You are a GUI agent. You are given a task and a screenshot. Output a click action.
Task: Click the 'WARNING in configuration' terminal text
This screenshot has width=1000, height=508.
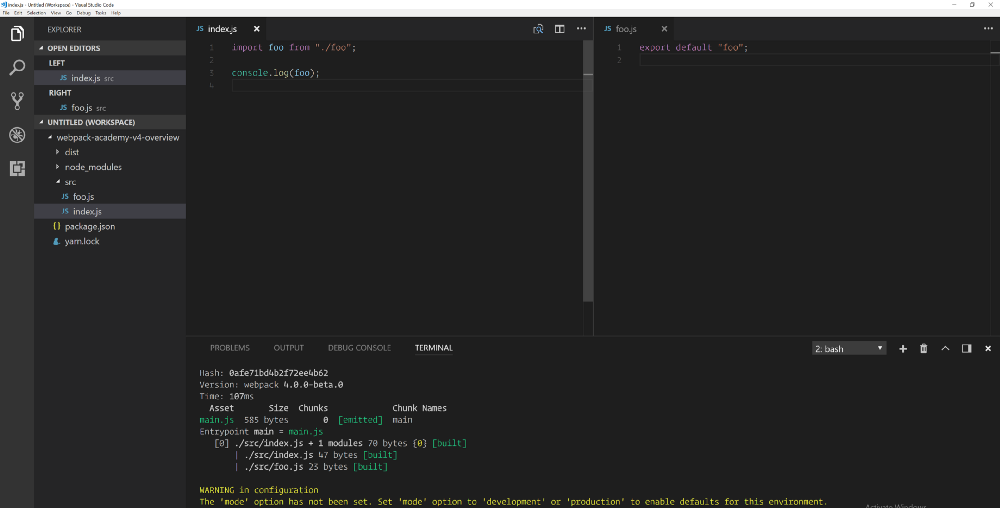click(258, 490)
